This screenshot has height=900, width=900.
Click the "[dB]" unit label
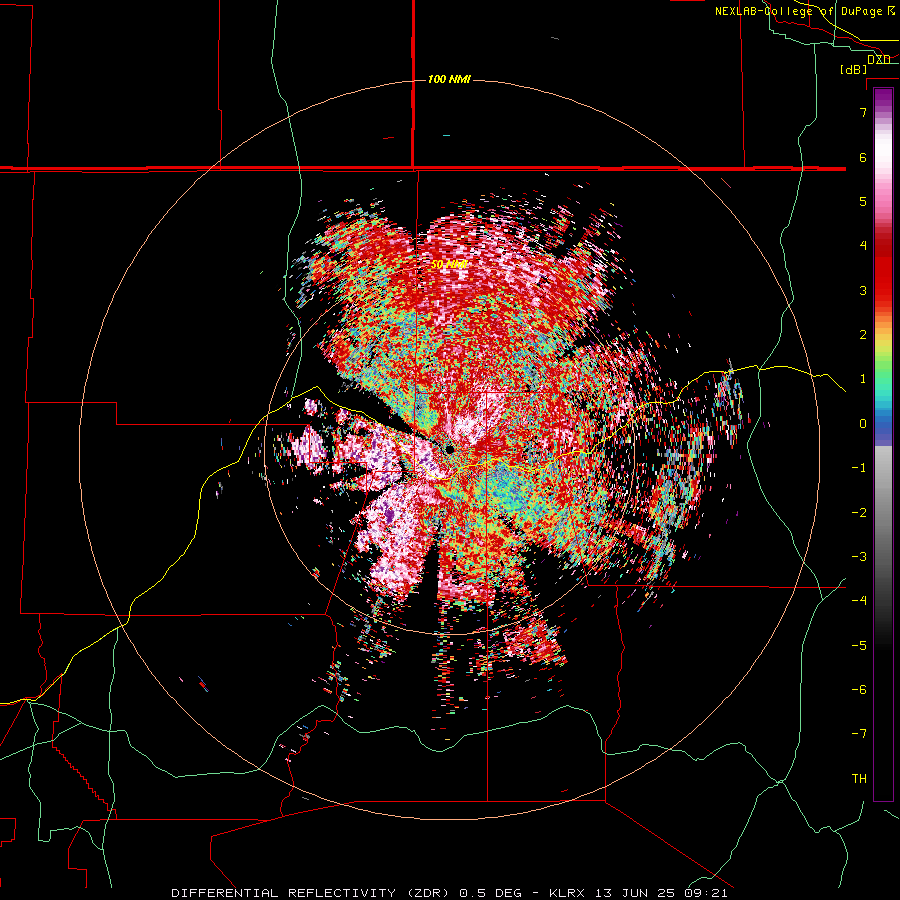click(854, 69)
